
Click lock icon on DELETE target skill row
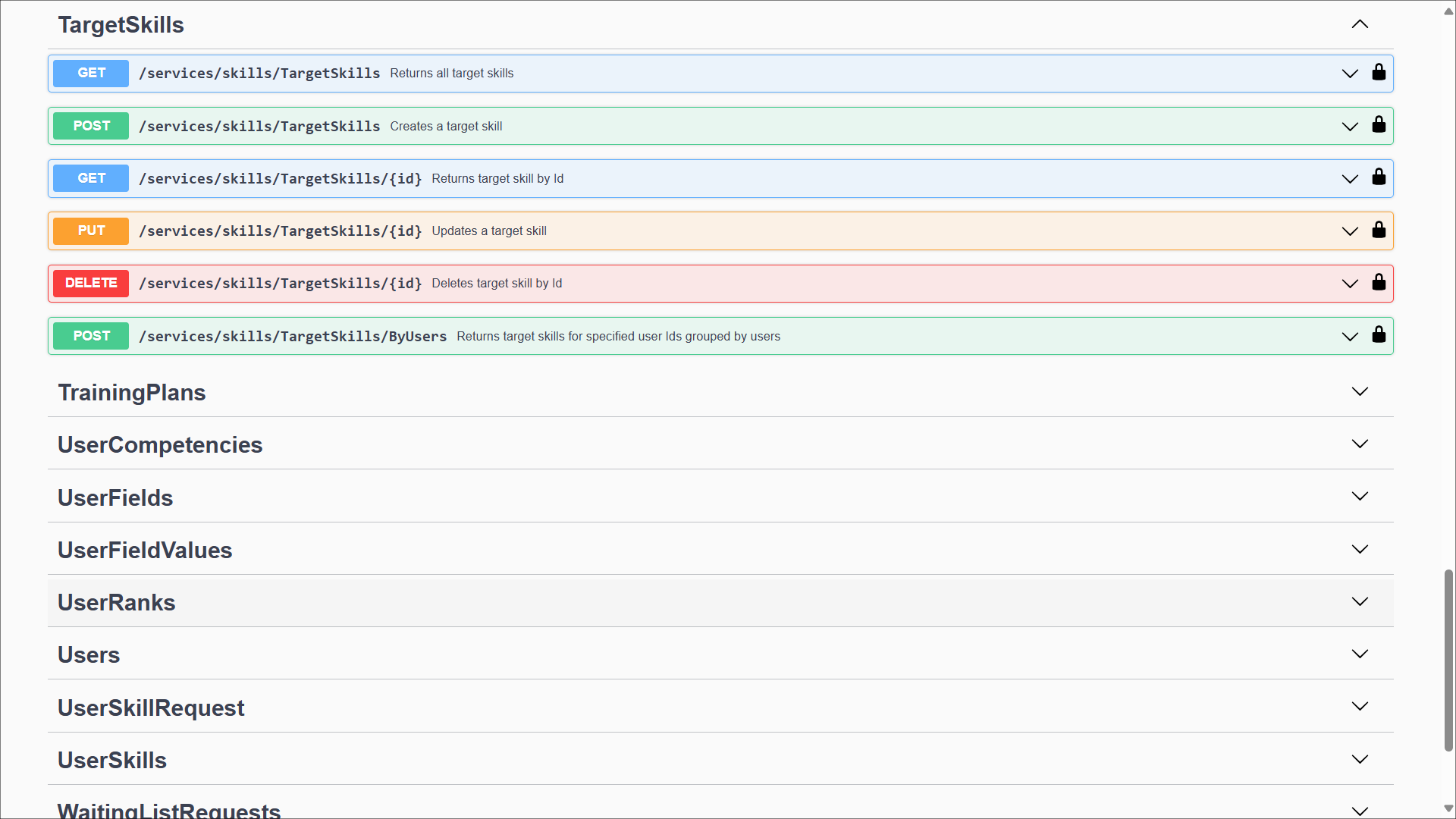tap(1379, 283)
